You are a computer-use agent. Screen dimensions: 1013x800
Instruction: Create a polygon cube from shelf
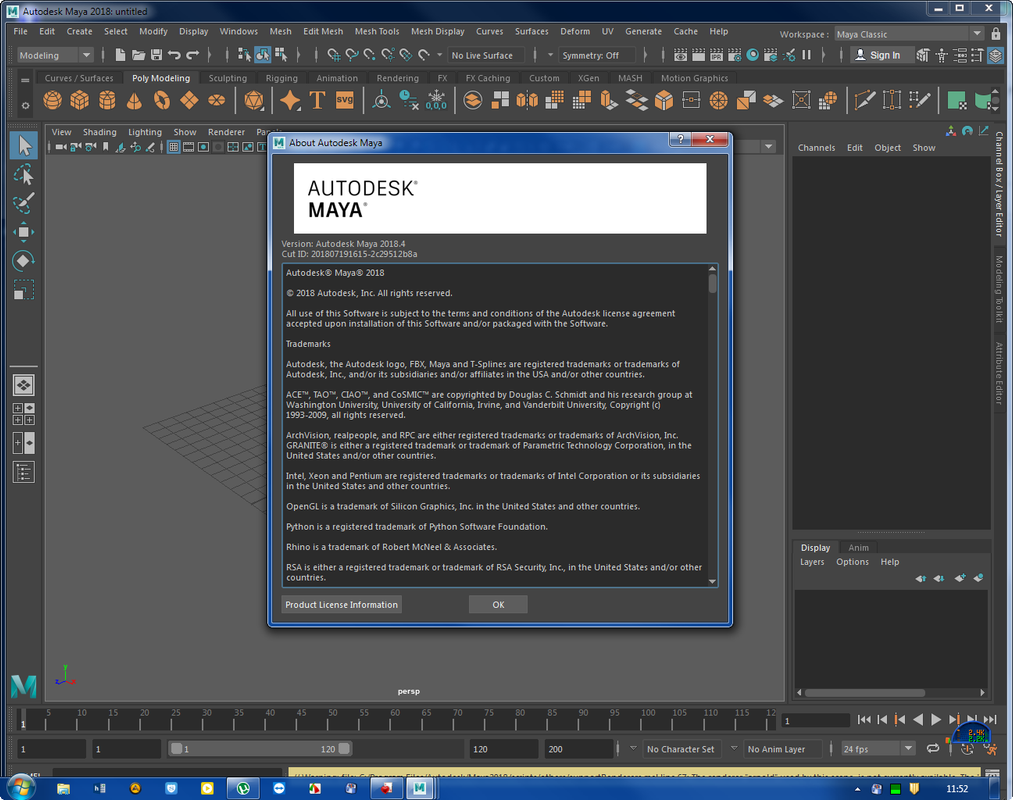(79, 100)
